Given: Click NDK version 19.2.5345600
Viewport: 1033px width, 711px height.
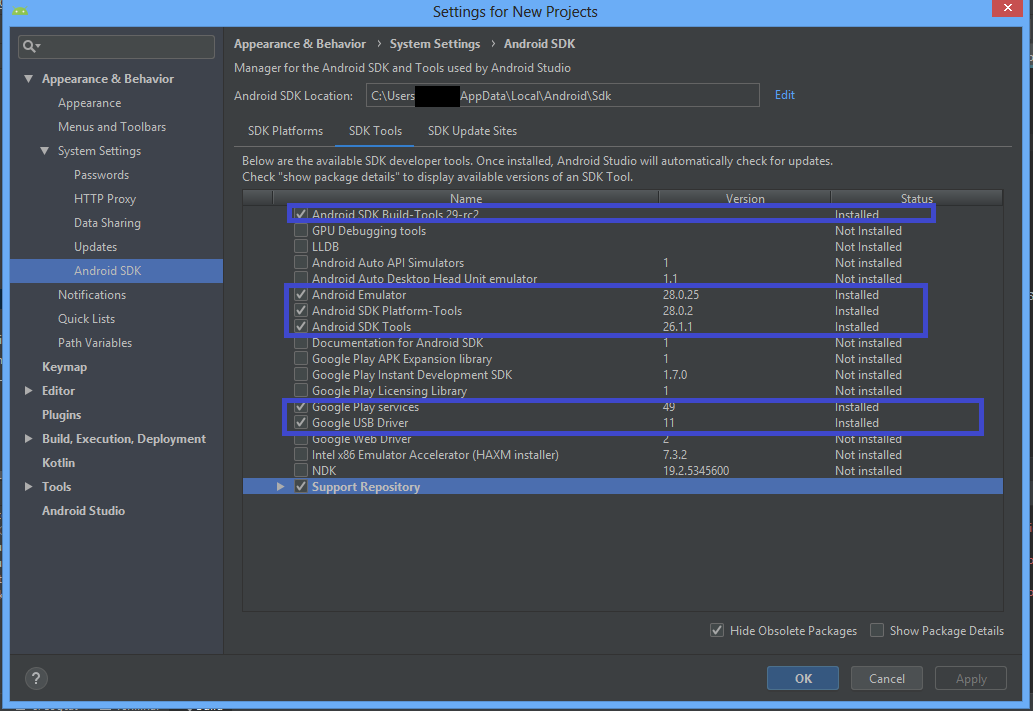Looking at the screenshot, I should (696, 470).
